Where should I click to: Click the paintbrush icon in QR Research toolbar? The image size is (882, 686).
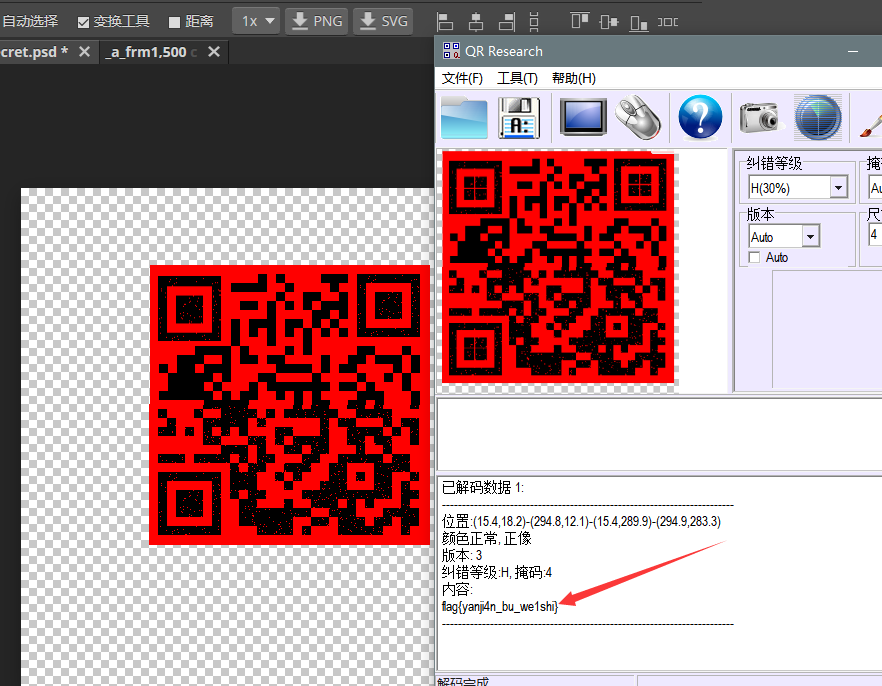click(x=871, y=124)
